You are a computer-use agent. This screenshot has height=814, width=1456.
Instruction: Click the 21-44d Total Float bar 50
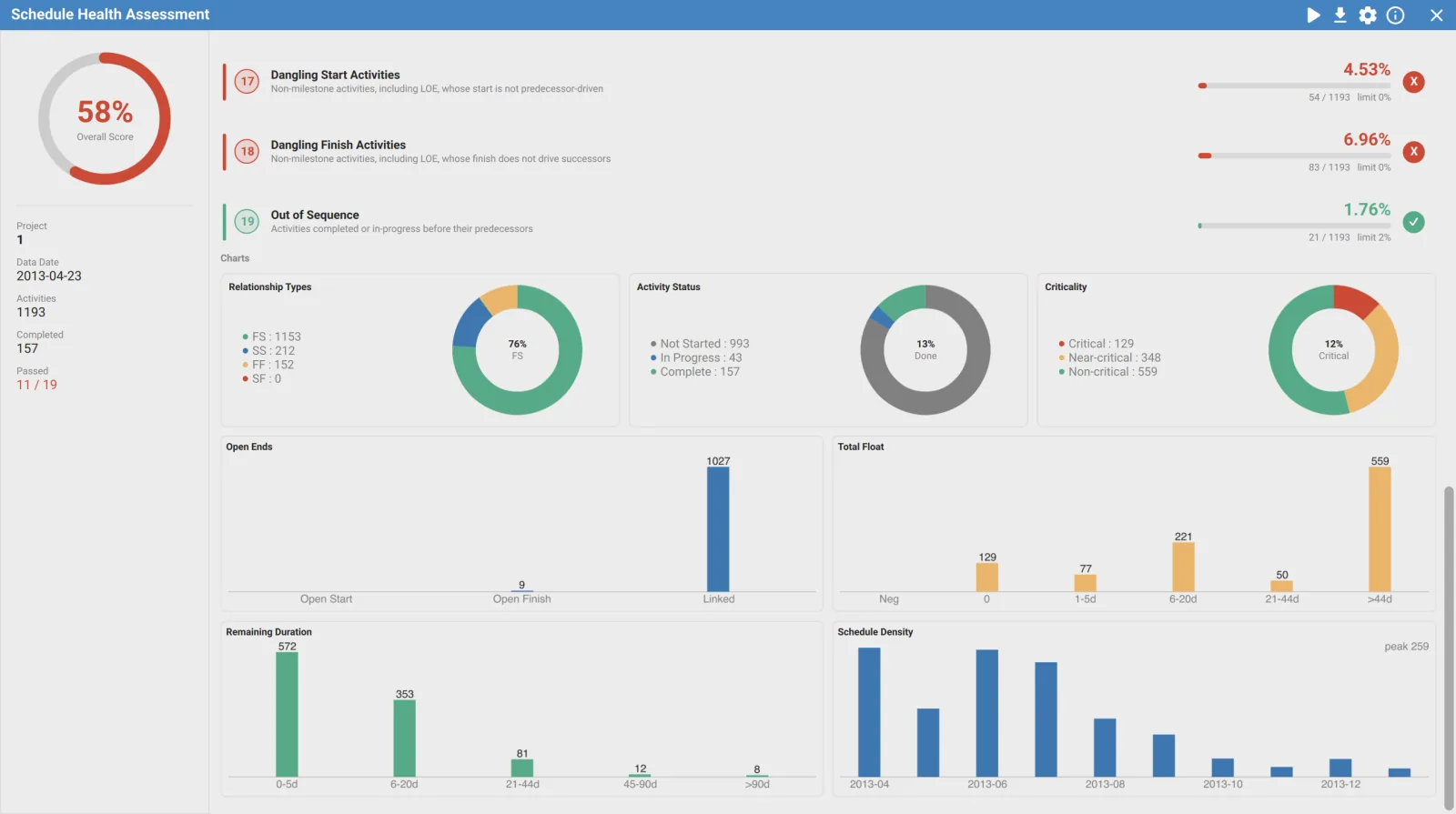tap(1281, 587)
